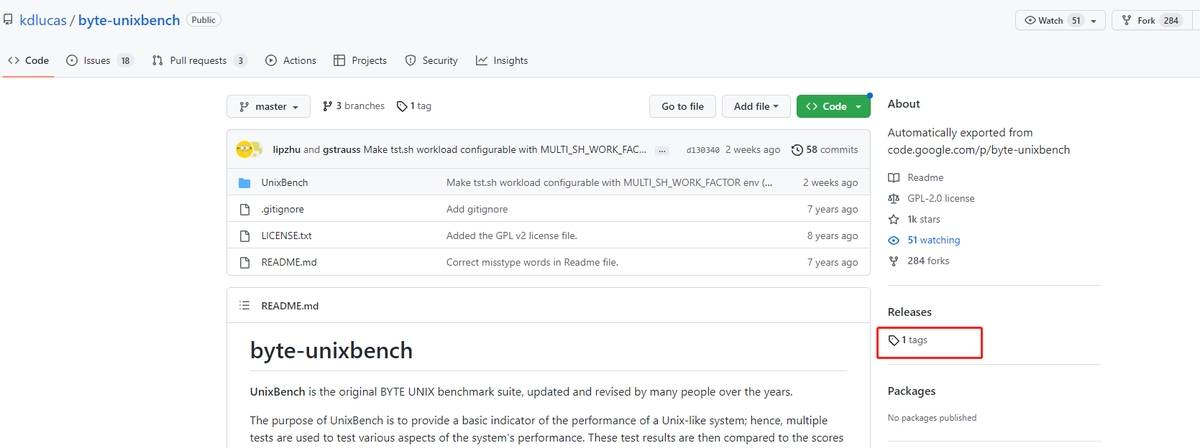Screen dimensions: 1200x448
Task: Open 'Added the GPL v2 license file' commit
Action: click(511, 236)
